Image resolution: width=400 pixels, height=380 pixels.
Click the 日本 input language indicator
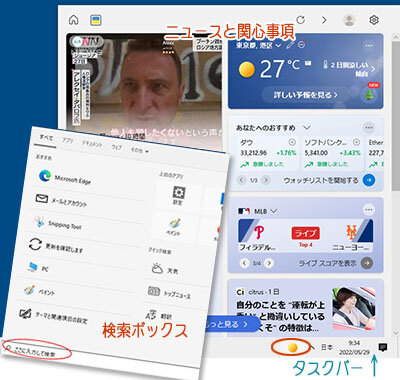tap(327, 347)
